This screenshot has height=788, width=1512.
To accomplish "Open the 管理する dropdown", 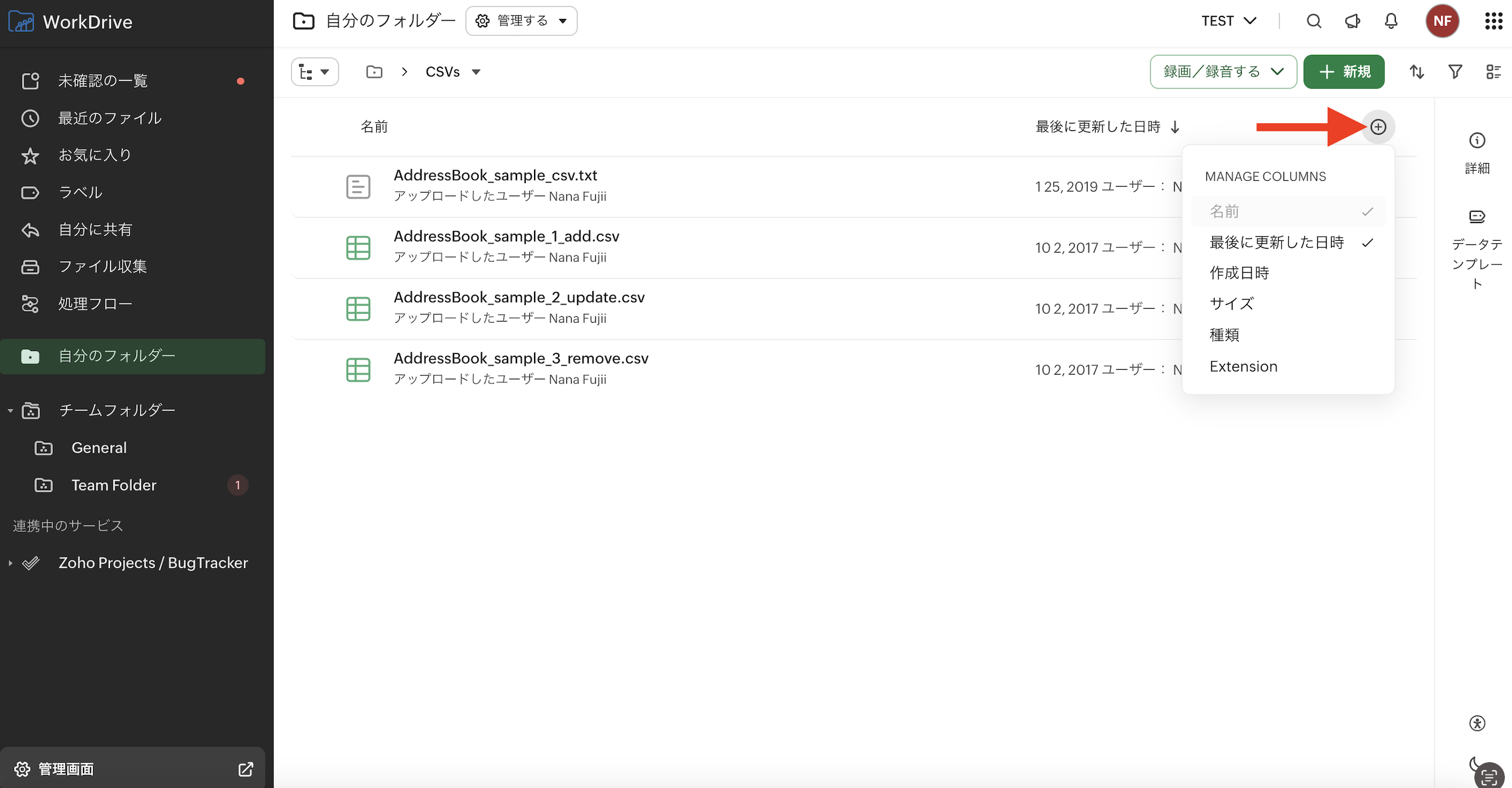I will 521,21.
